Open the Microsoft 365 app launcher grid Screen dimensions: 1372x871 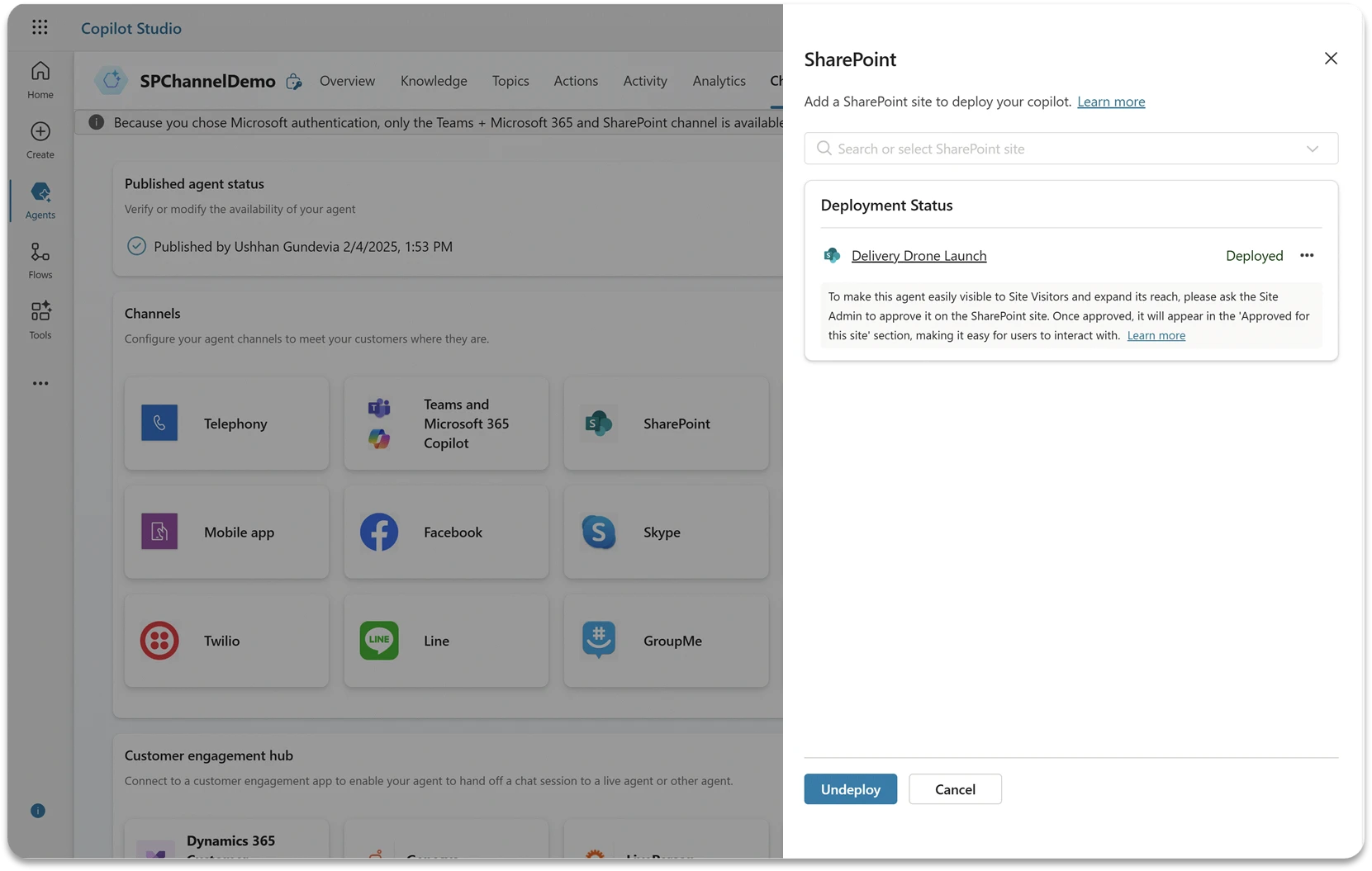click(x=39, y=26)
